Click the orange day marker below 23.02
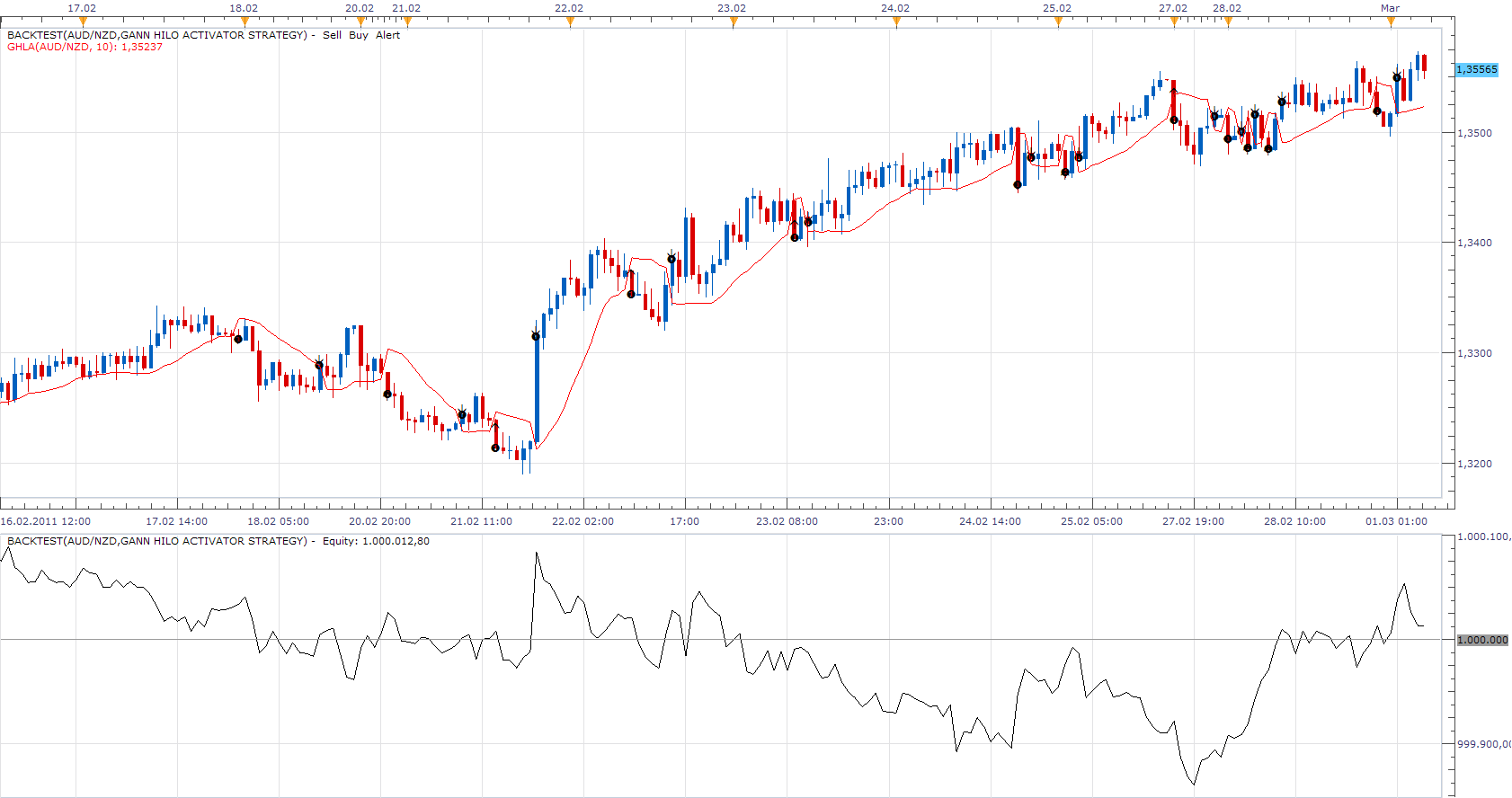Viewport: 1512px width, 798px height. 734,22
